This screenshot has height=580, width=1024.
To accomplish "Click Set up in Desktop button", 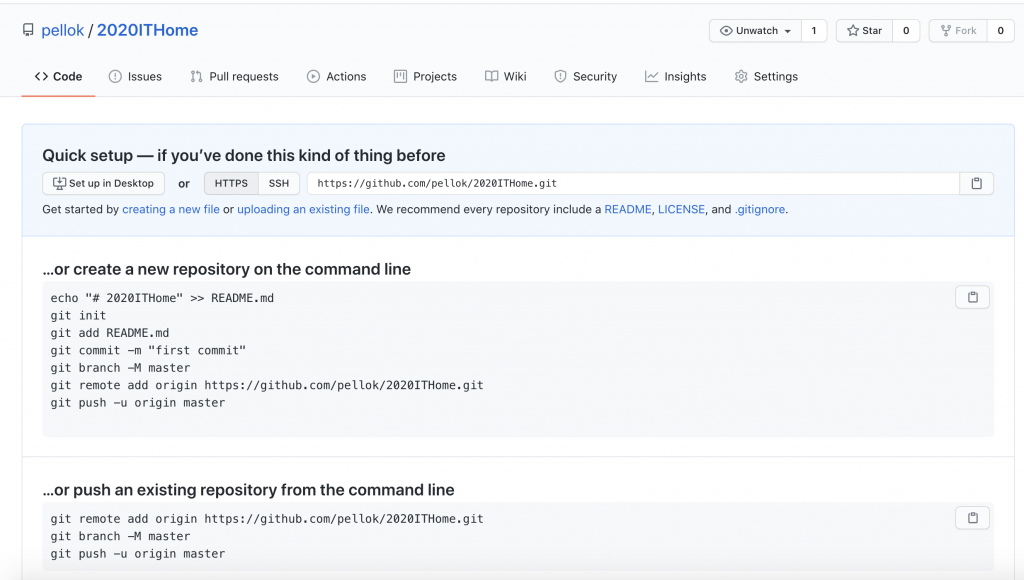I will 104,183.
